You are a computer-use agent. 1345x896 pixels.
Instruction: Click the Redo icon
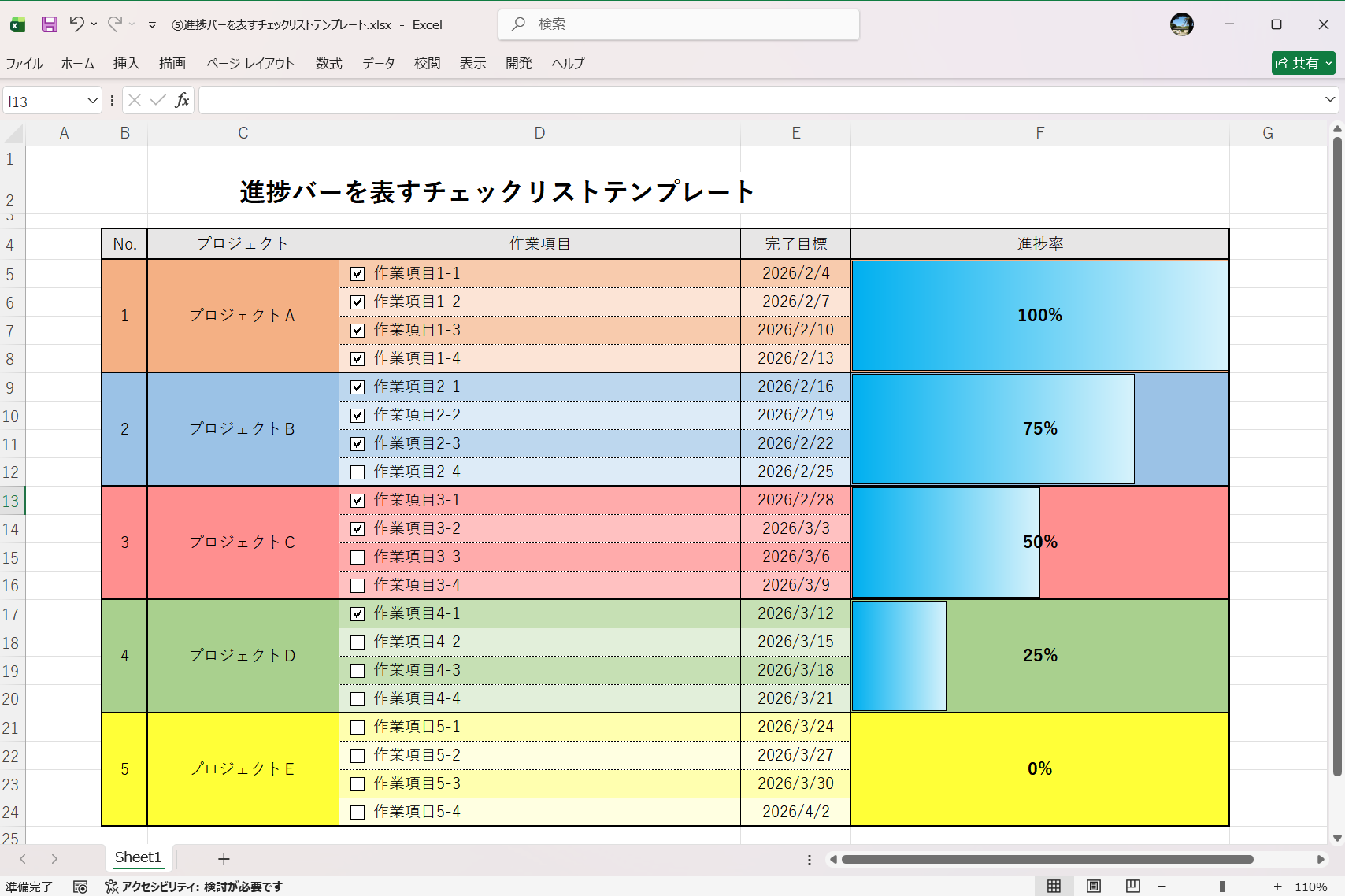[115, 24]
